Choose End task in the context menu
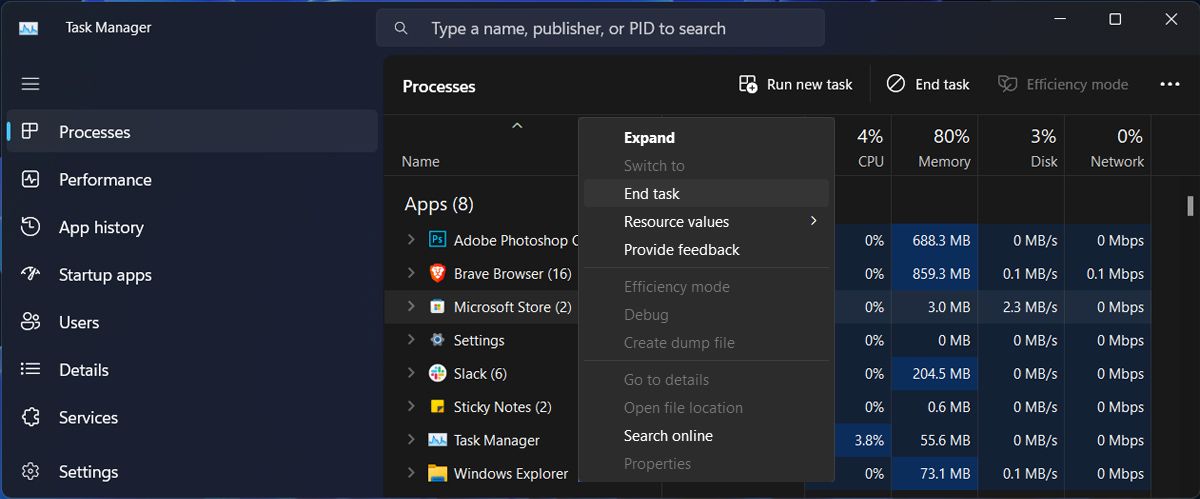Viewport: 1200px width, 499px height. [x=706, y=194]
